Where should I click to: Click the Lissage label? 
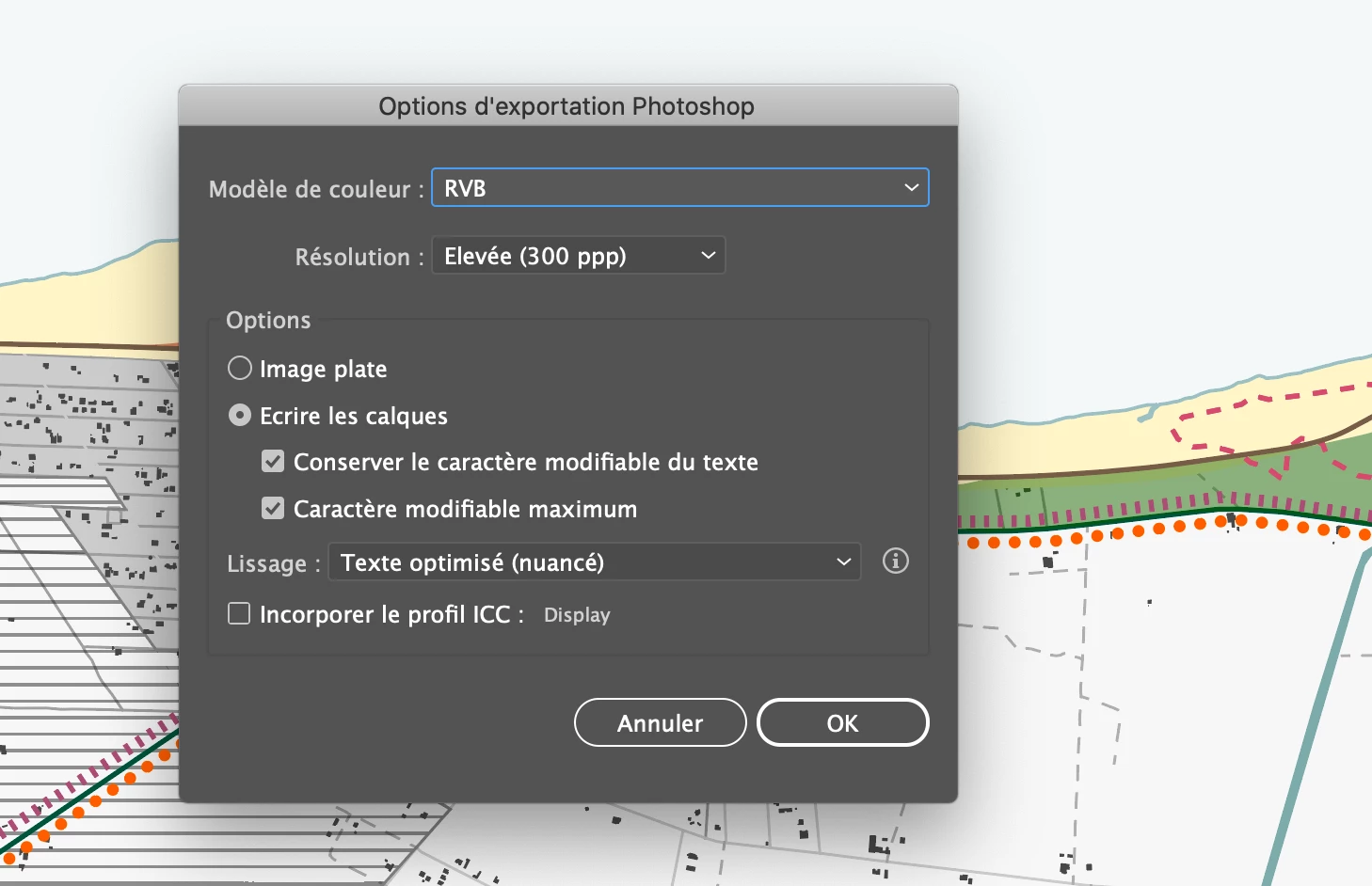click(x=274, y=563)
